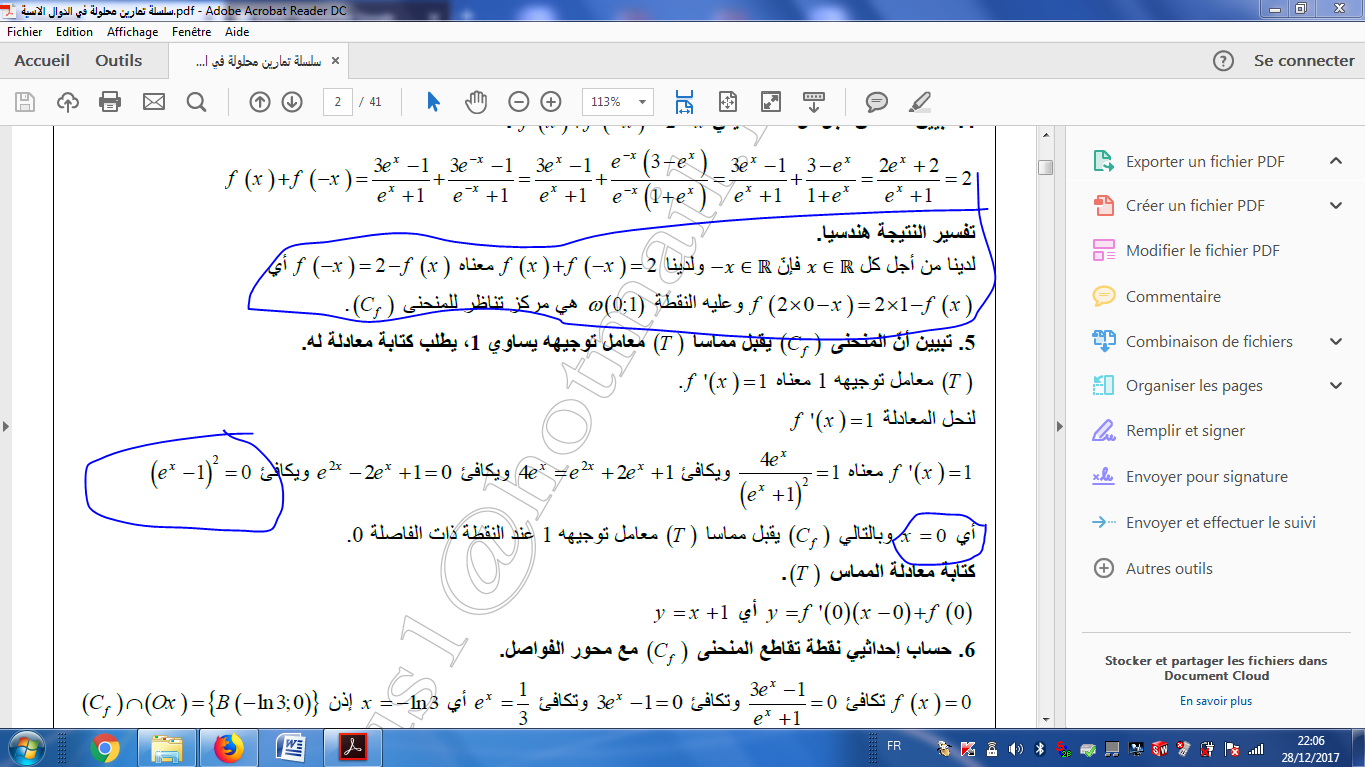Click the scrollbar up arrow
Image resolution: width=1365 pixels, height=767 pixels.
(1045, 135)
